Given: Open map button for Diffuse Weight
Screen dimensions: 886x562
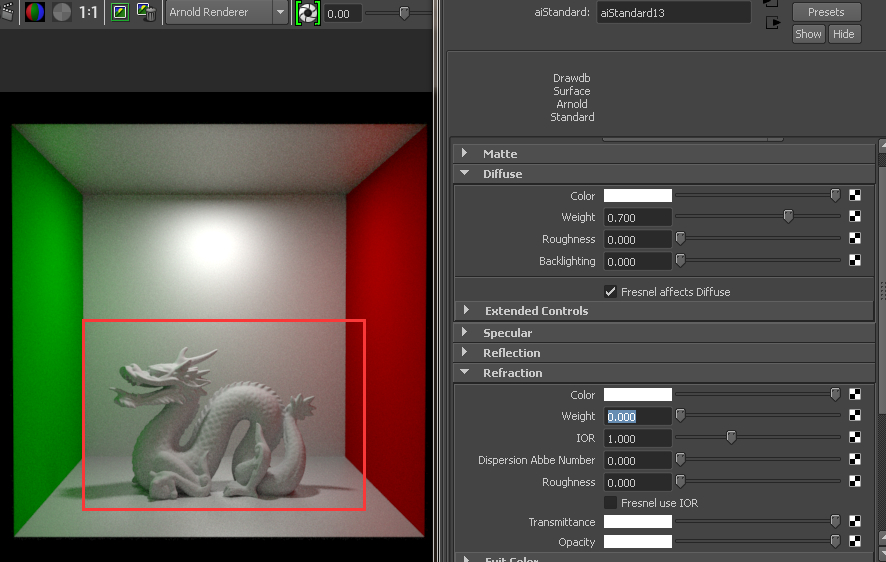Looking at the screenshot, I should tap(855, 216).
